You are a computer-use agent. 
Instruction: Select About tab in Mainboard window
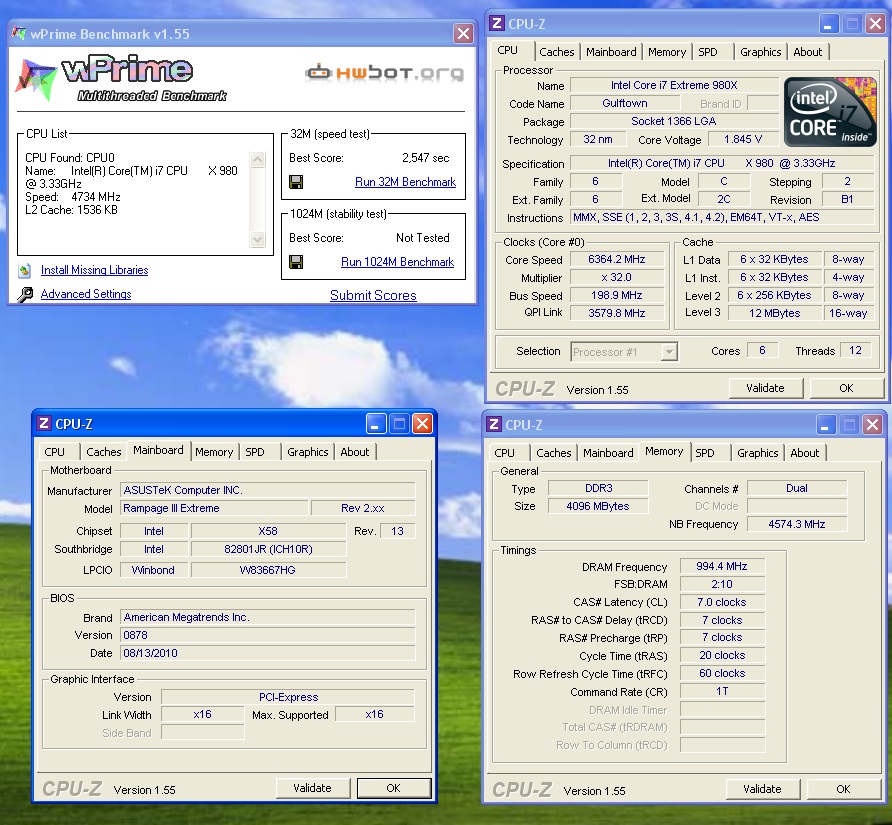tap(354, 452)
